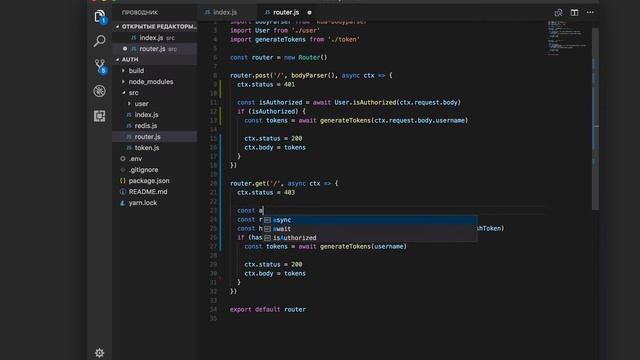The image size is (640, 360).
Task: Collapse the ОТКРЫТЫЕ РЕДАКТОРЫ section
Action: pyautogui.click(x=155, y=27)
